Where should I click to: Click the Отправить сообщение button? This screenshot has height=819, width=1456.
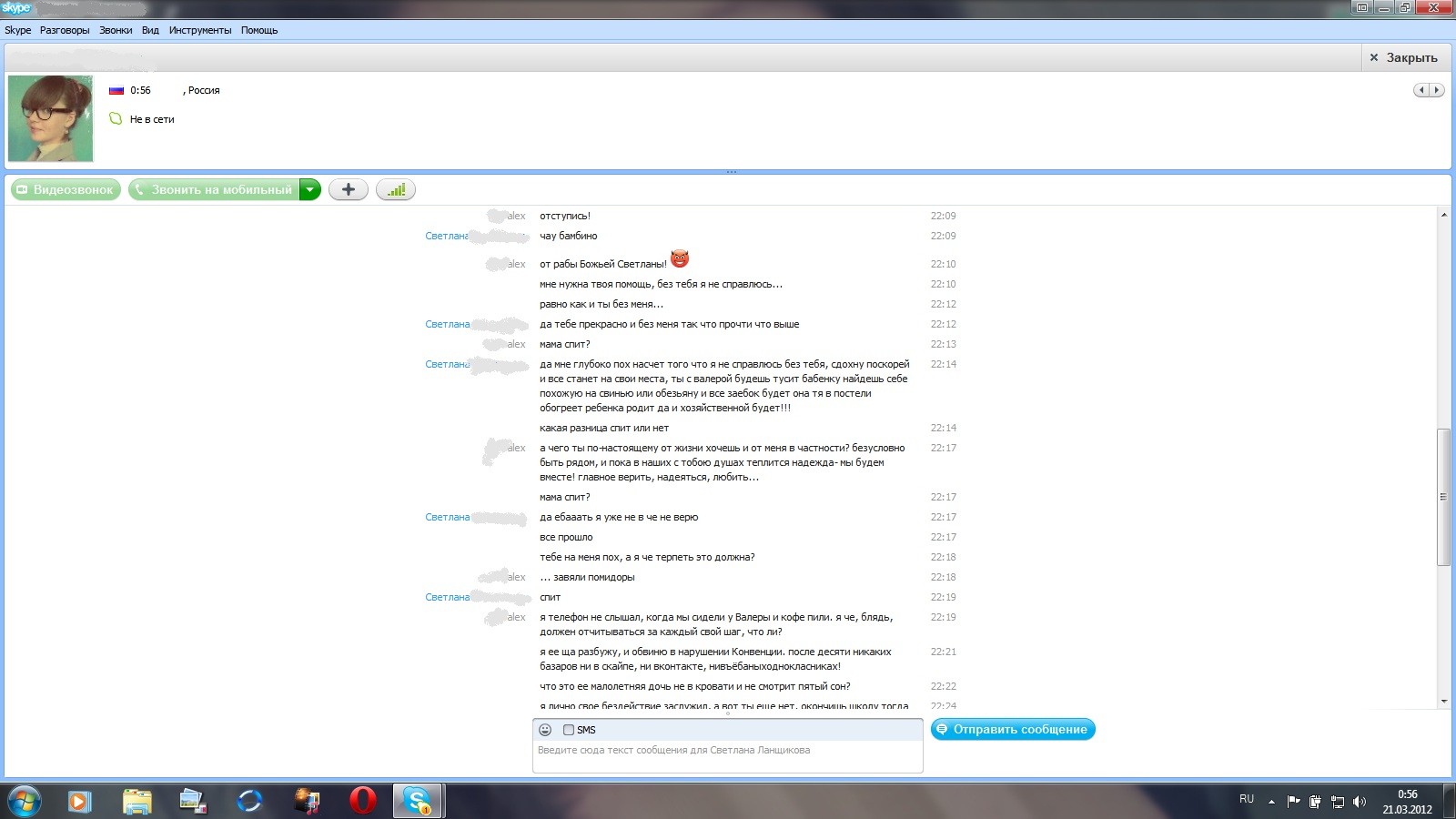[x=1012, y=729]
